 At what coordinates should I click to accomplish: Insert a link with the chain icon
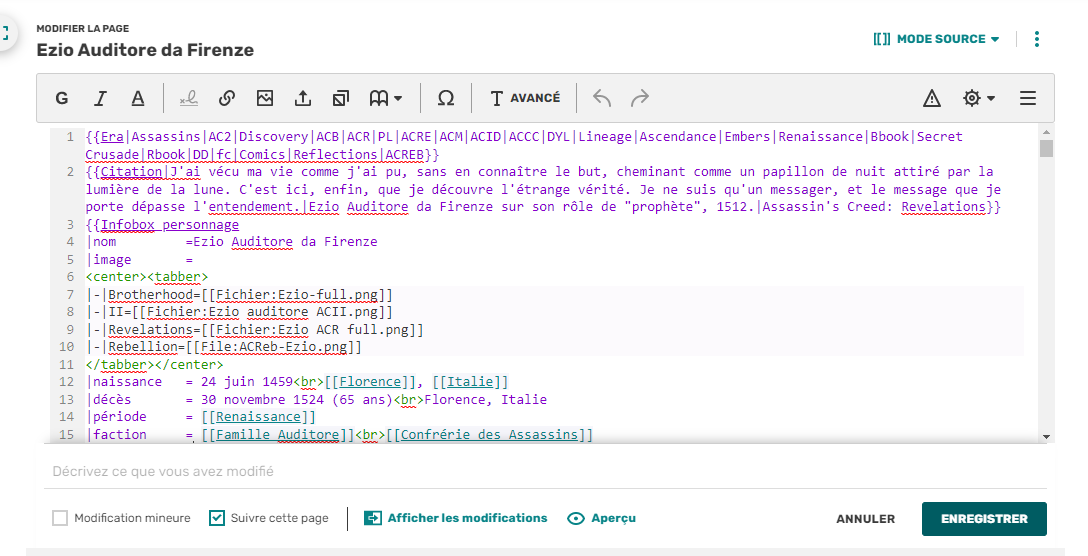coord(227,99)
